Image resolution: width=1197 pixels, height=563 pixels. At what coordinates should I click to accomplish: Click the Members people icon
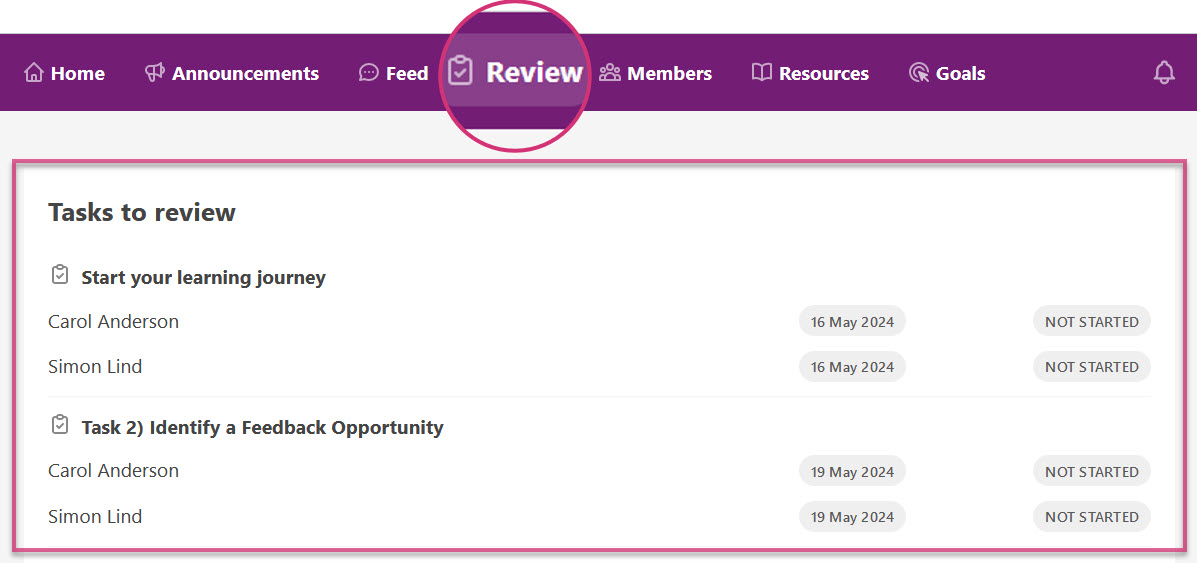click(610, 73)
